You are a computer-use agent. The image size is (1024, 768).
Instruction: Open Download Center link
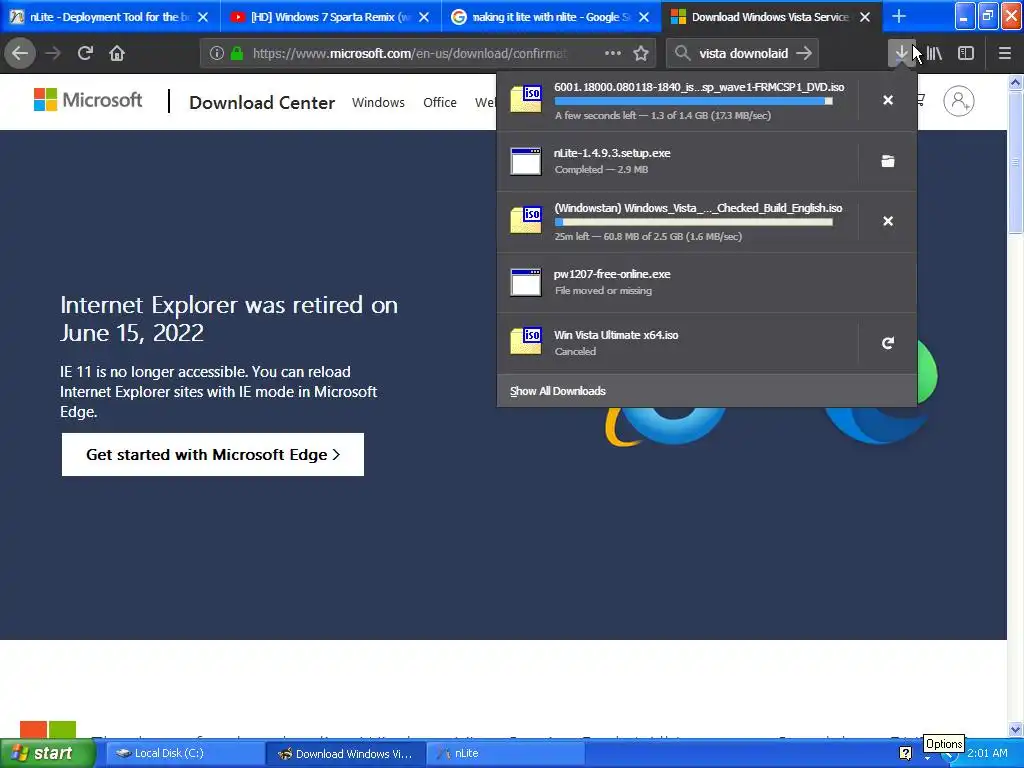[x=262, y=103]
